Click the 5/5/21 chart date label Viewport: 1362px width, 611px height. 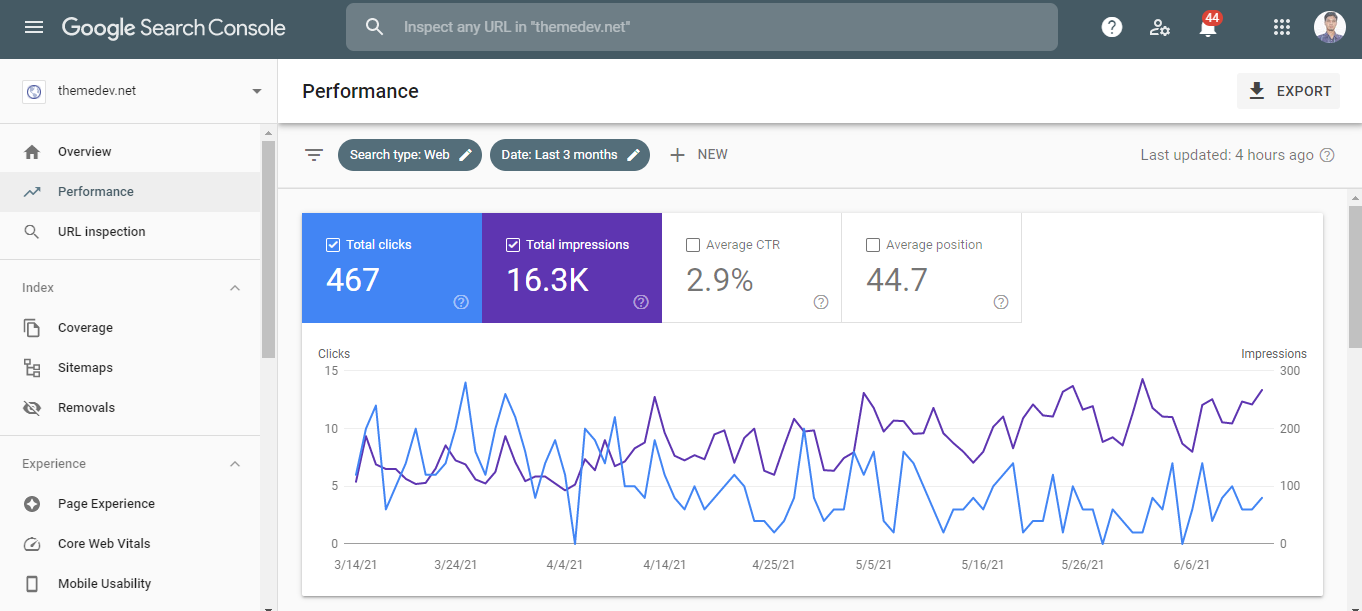873,564
